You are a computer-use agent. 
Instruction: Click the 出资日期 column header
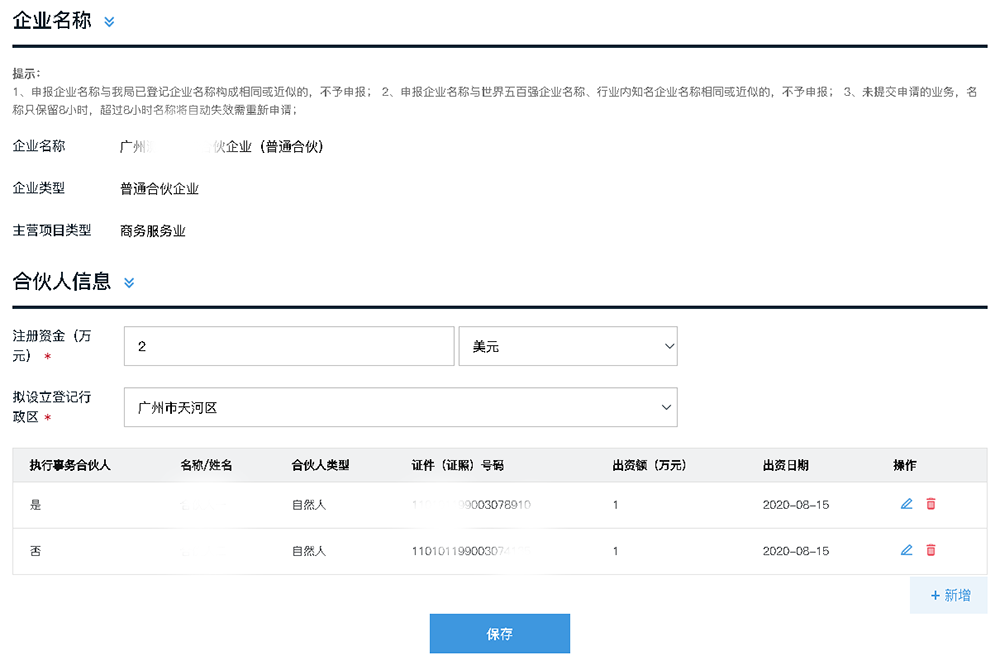pos(786,465)
